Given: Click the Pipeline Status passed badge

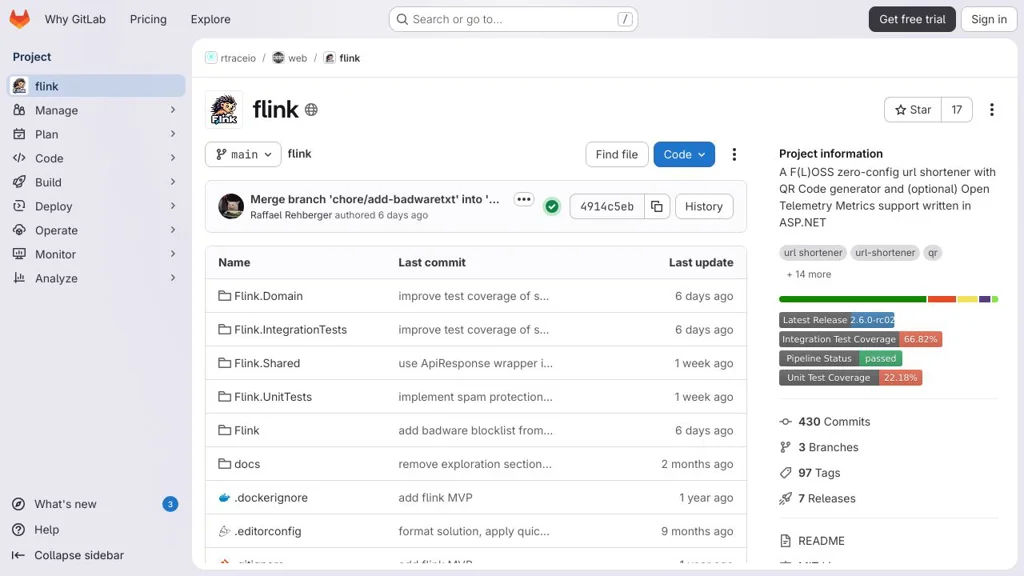Looking at the screenshot, I should tap(840, 359).
